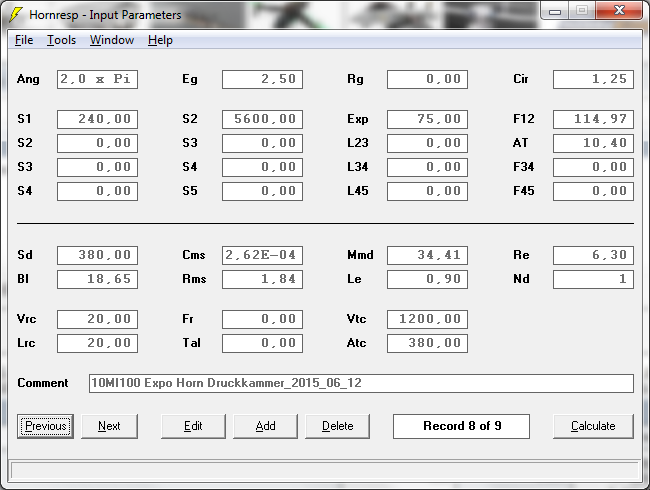The image size is (650, 490).
Task: Click the S1 value field 240,00
Action: (x=97, y=120)
